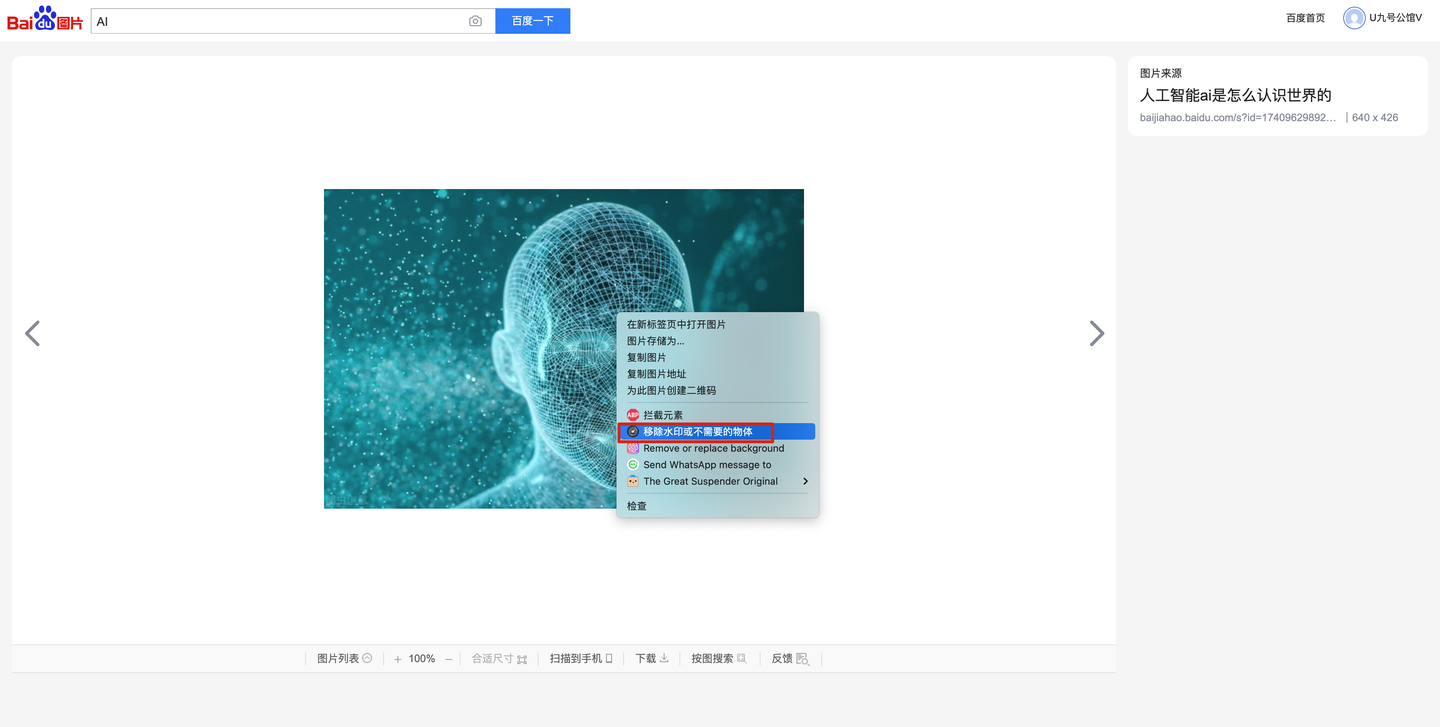Viewport: 1440px width, 727px height.
Task: Expand The Great Suspender Original submenu
Action: pos(716,481)
